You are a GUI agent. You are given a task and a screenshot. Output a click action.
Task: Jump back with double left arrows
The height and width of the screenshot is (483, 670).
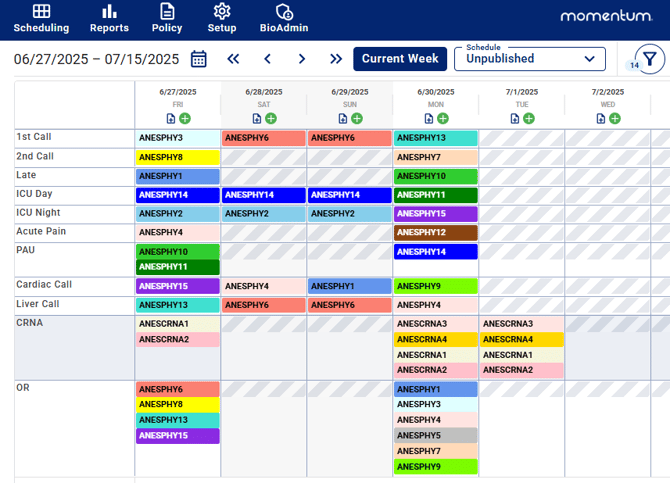(233, 59)
